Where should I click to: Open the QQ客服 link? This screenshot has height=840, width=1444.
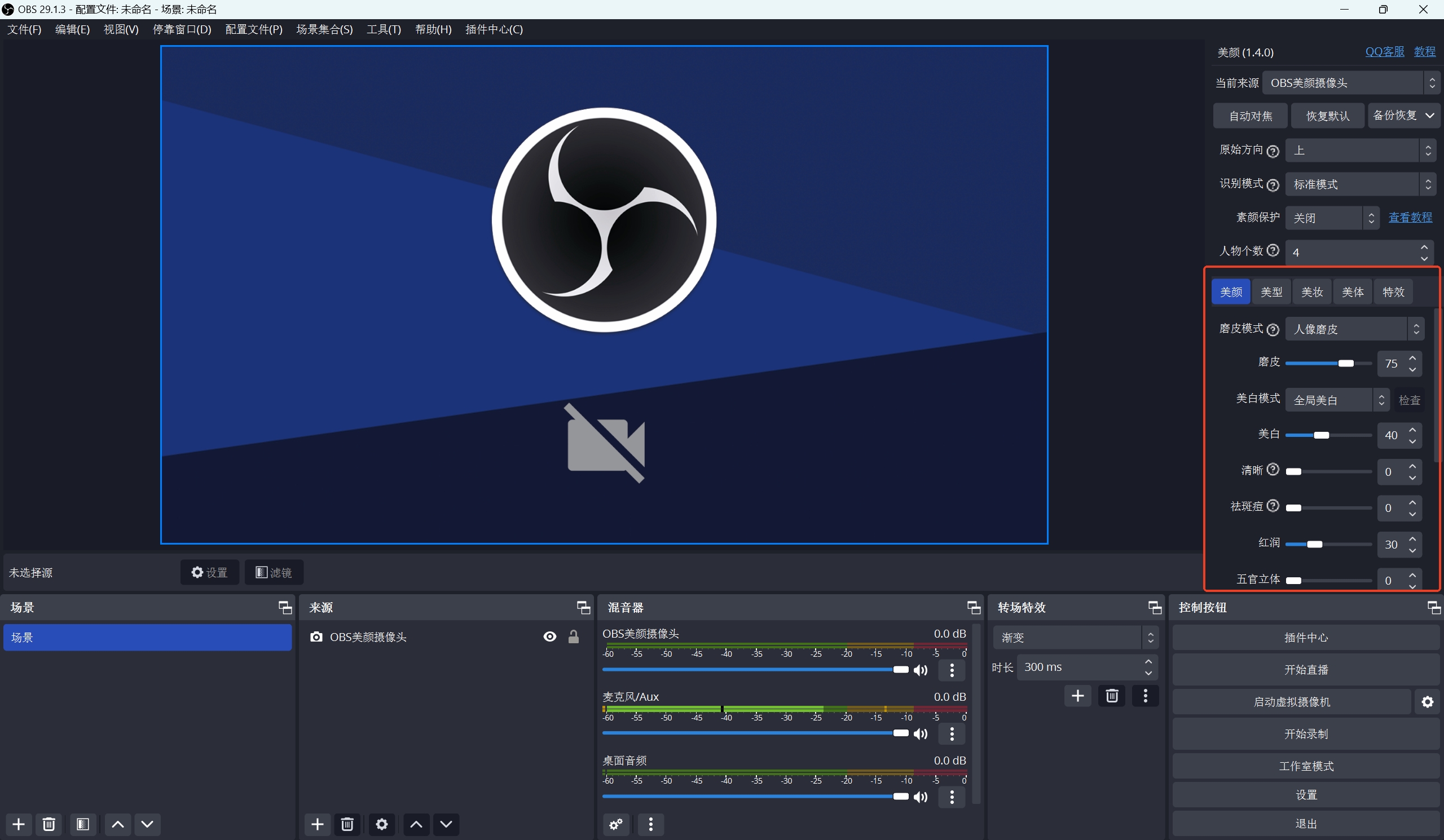[x=1384, y=52]
